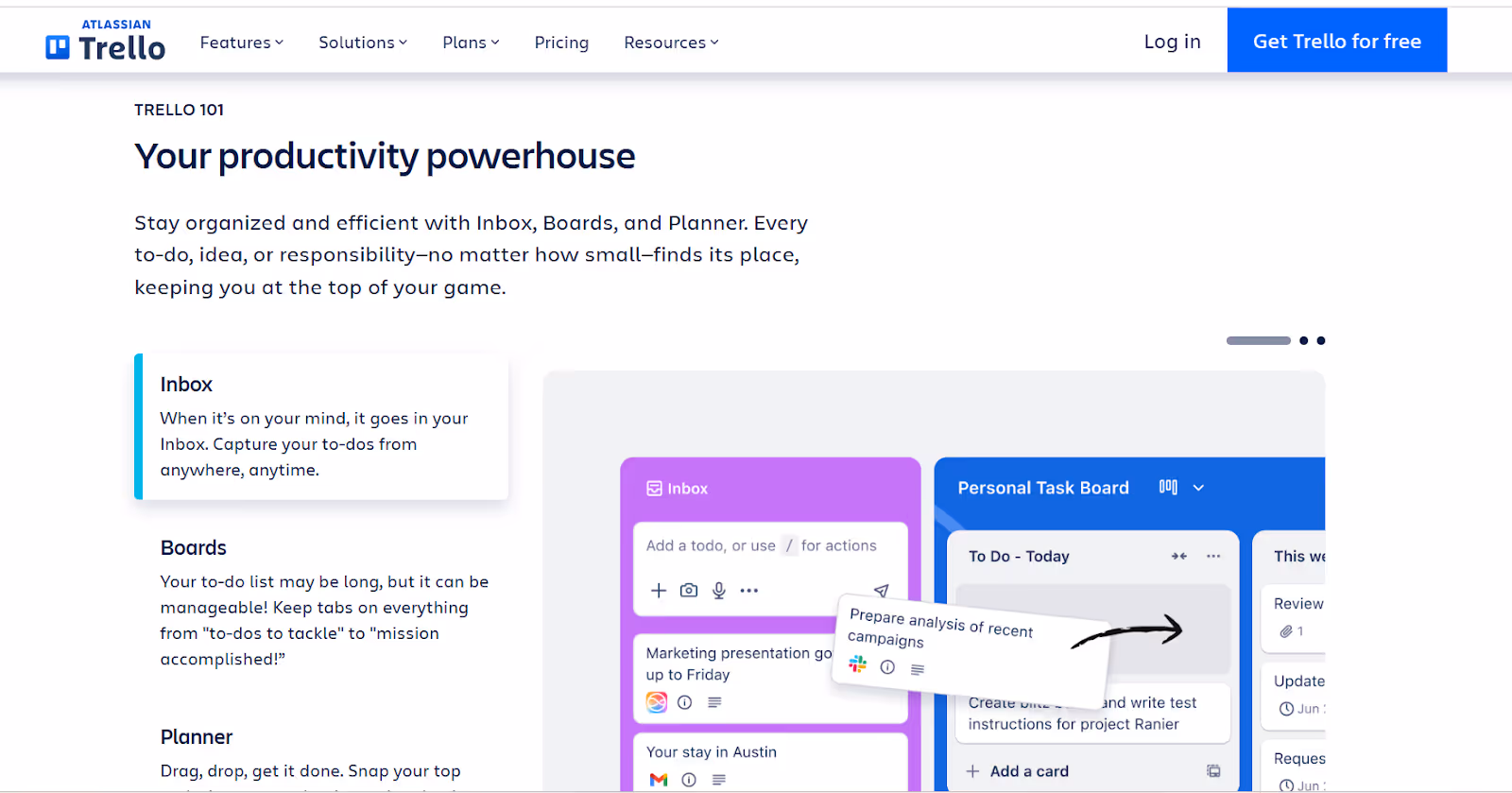Screen dimensions: 1512x793
Task: Click the Trello logo in the header
Action: tap(105, 41)
